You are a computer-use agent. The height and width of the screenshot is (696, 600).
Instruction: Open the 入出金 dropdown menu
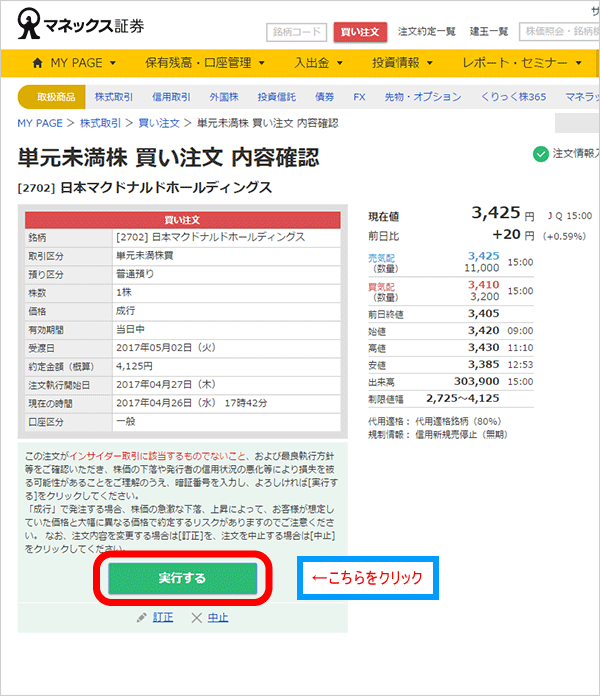319,63
